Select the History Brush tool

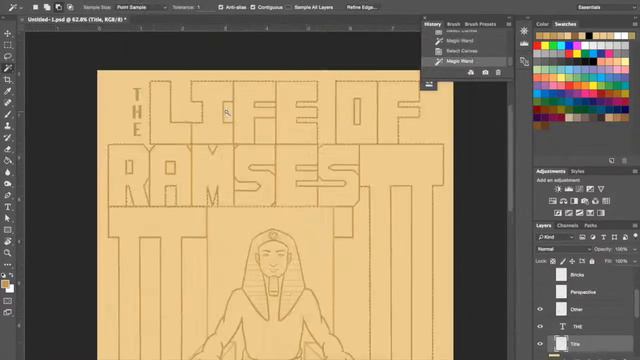(7, 138)
